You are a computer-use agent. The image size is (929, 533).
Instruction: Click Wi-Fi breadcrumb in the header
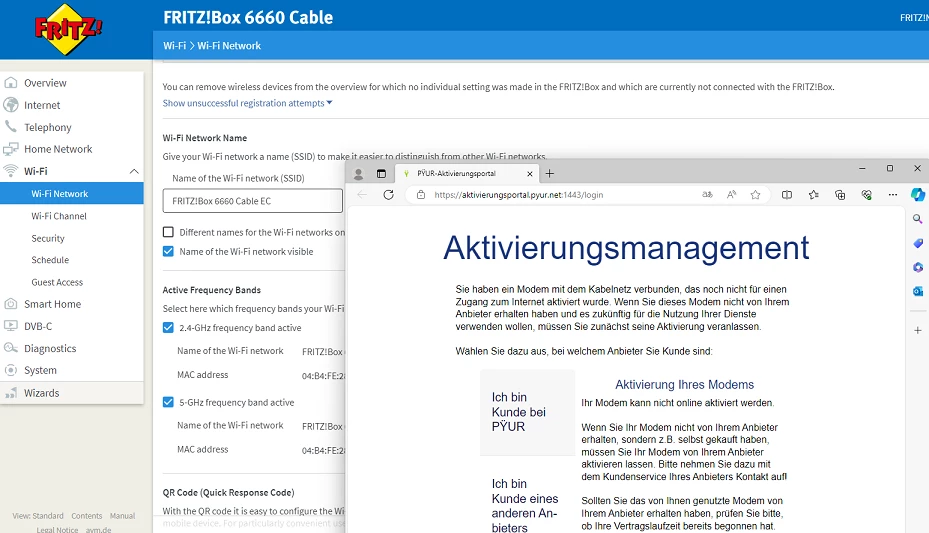point(174,46)
